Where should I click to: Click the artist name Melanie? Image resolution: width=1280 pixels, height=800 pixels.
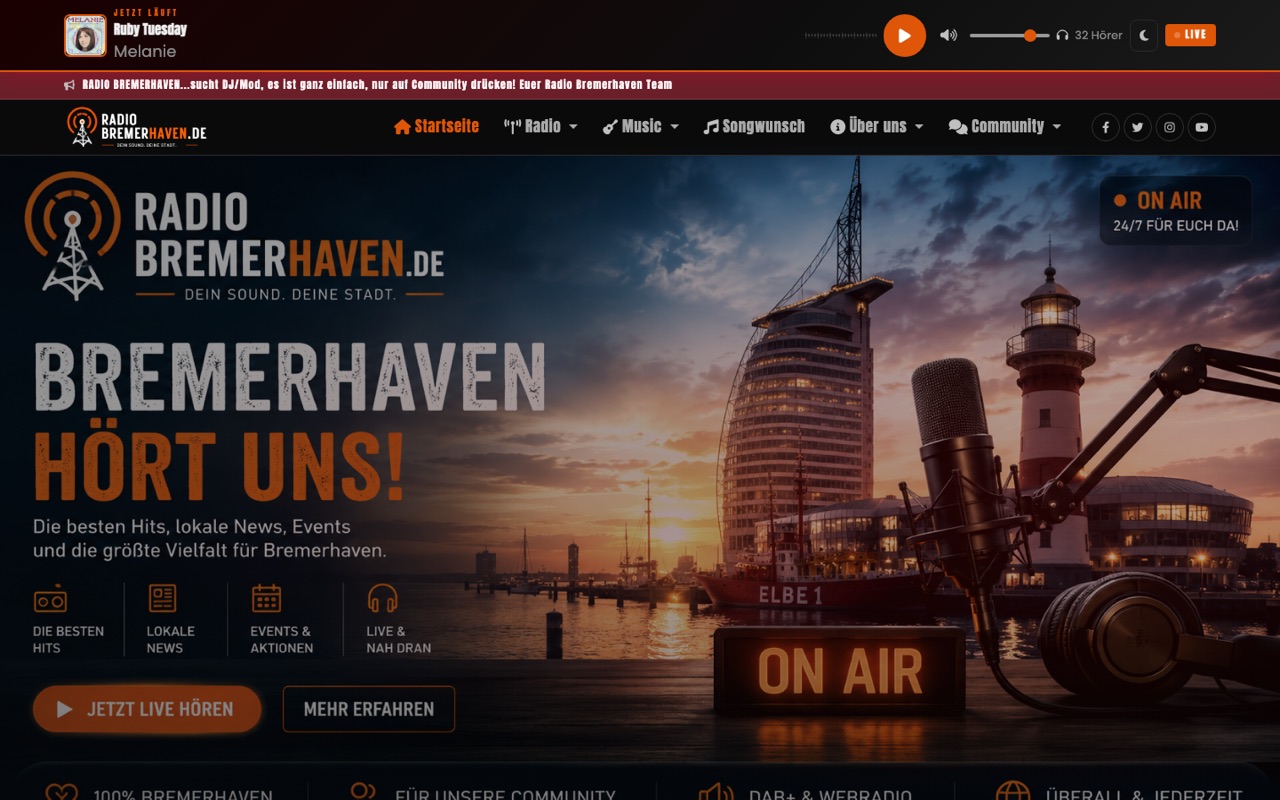[x=145, y=52]
